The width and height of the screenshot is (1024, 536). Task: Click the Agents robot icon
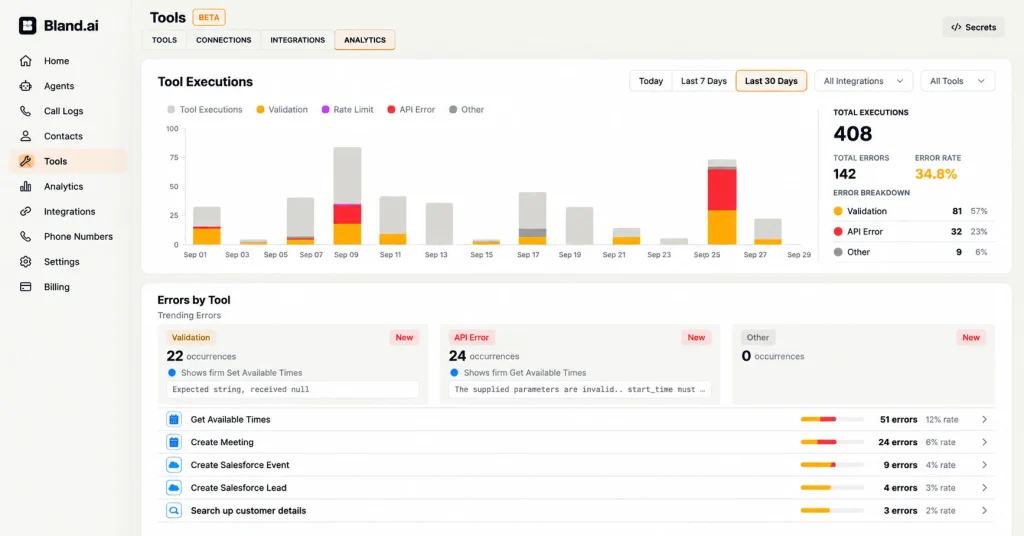click(x=25, y=86)
